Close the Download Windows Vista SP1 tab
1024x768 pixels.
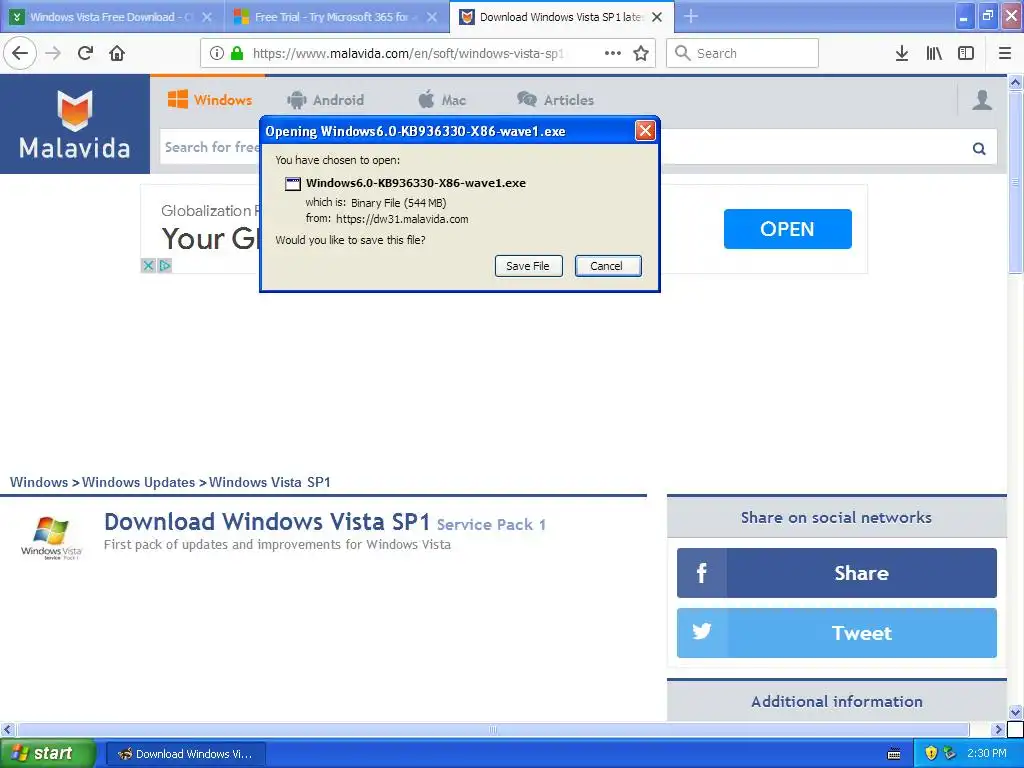click(657, 17)
